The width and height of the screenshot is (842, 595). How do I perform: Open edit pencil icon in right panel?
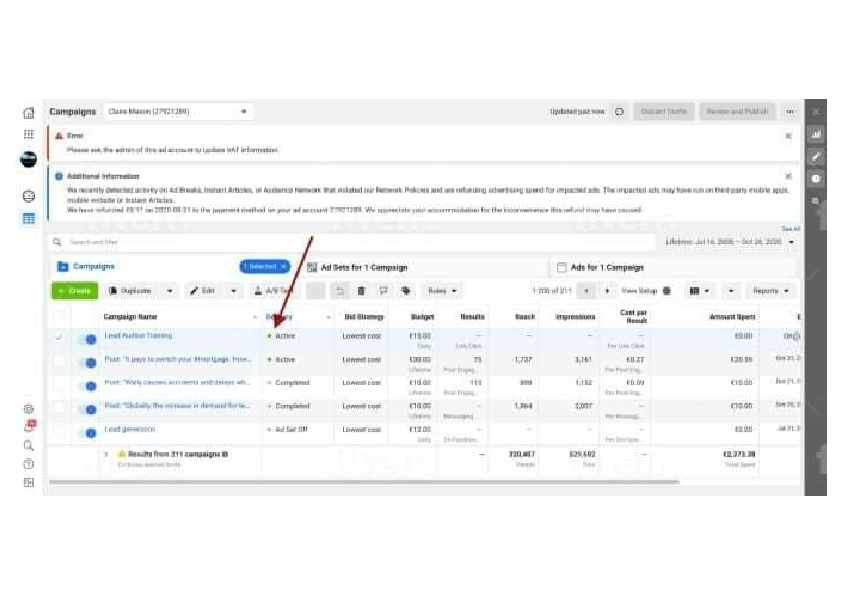[x=816, y=157]
